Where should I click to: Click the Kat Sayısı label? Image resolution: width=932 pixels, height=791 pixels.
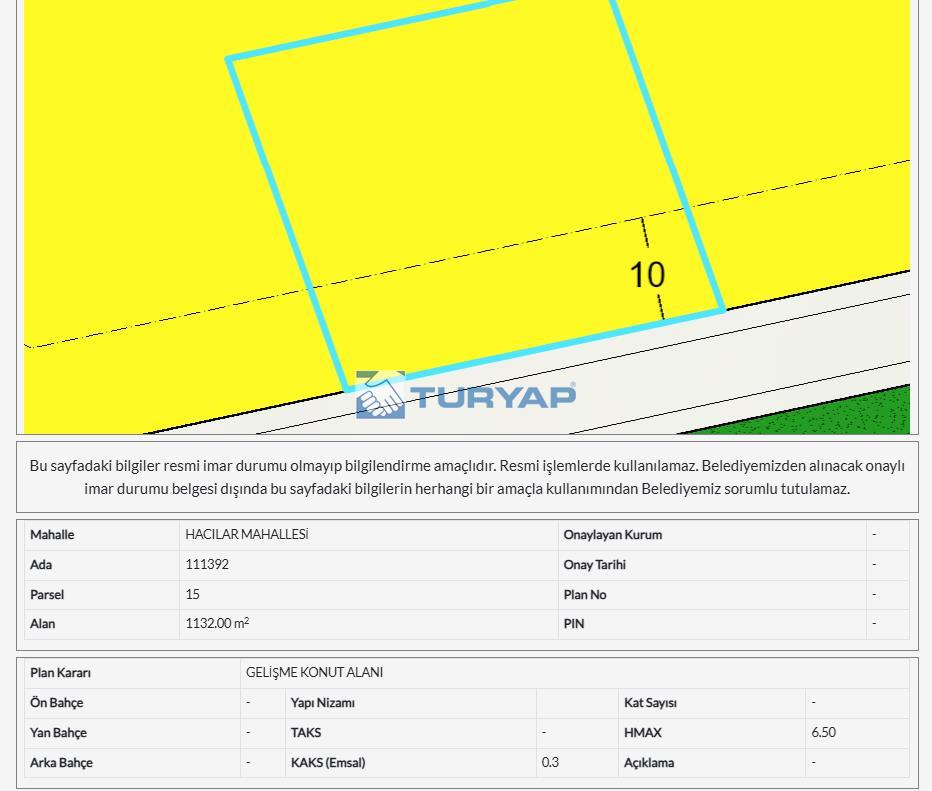pyautogui.click(x=649, y=703)
